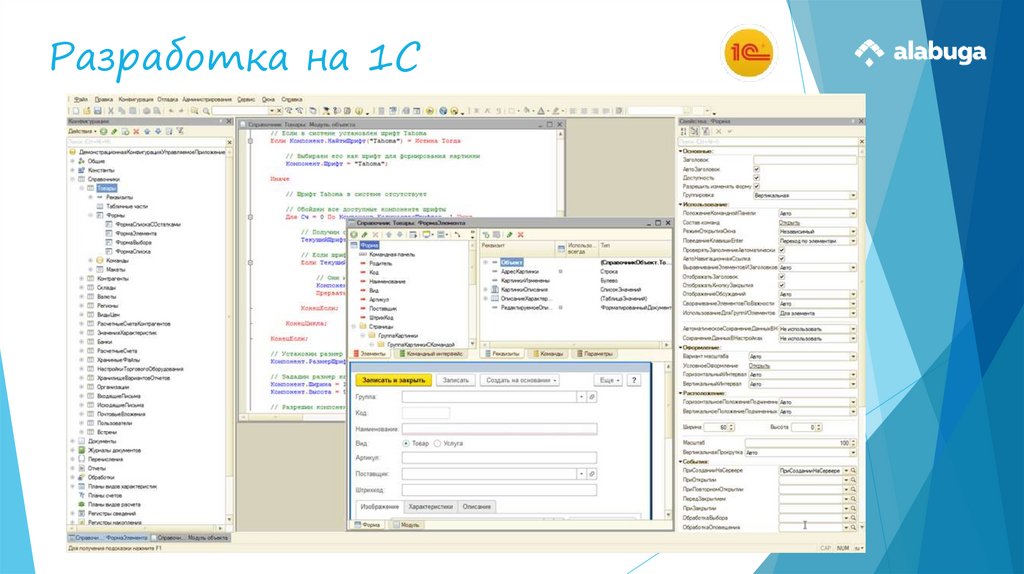Click the Записать и закрыть button
1024x574 pixels.
click(393, 380)
